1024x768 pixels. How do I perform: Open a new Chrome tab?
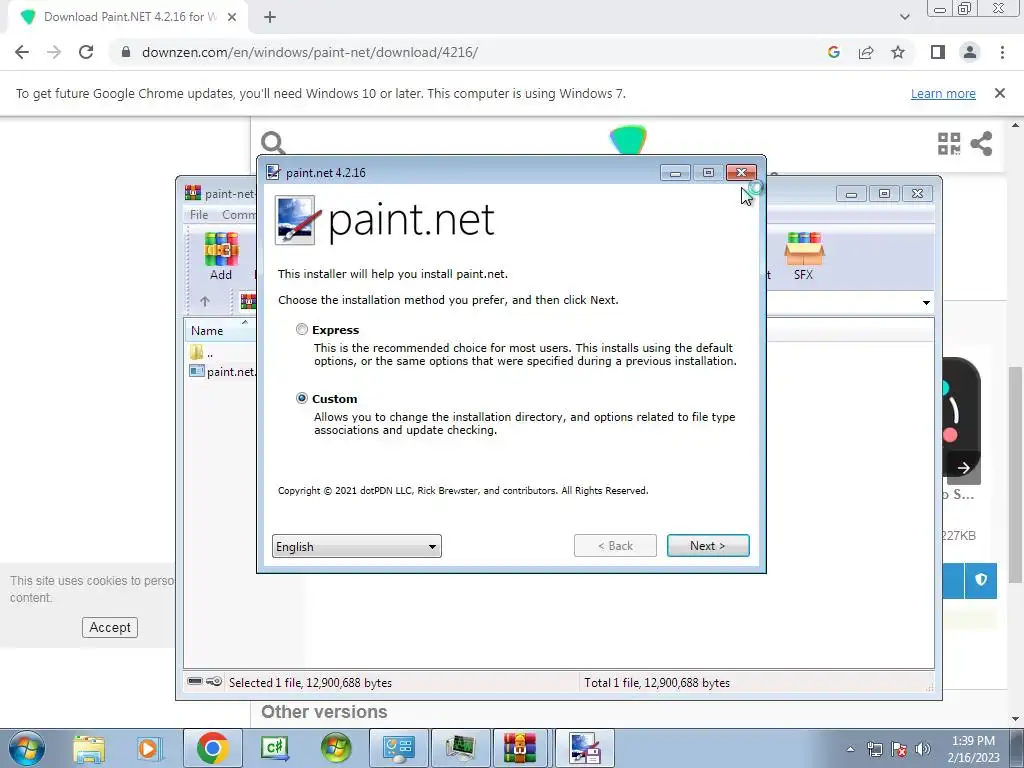click(x=270, y=17)
